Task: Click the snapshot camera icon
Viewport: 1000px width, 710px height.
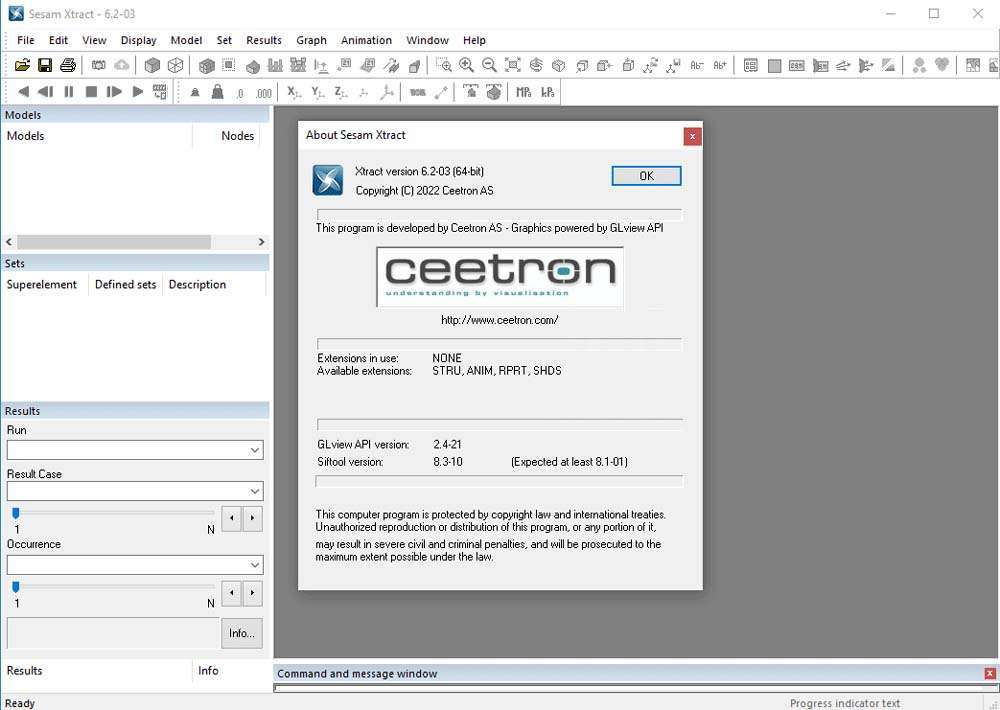Action: [x=98, y=65]
